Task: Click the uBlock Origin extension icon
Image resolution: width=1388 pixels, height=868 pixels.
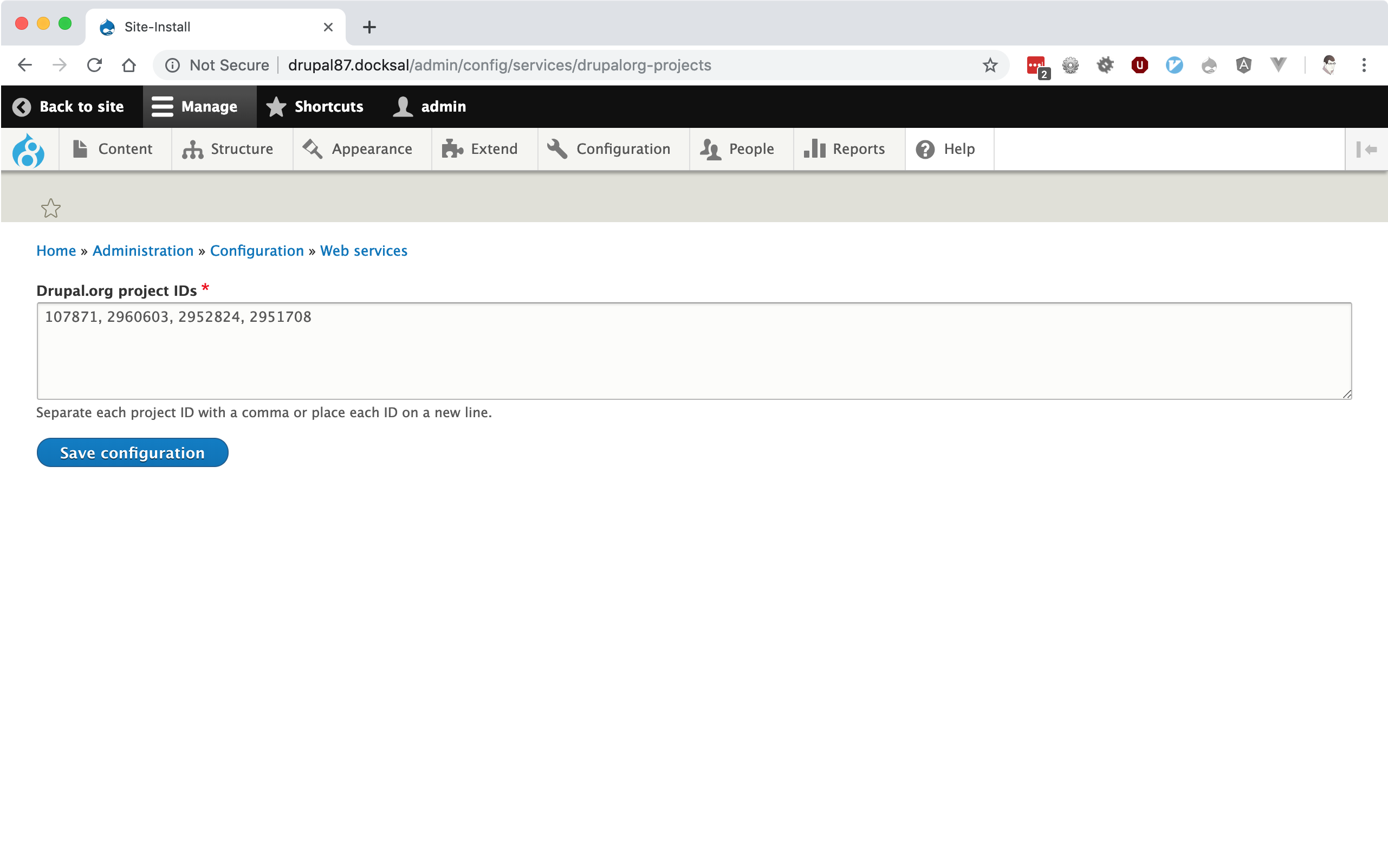Action: tap(1139, 66)
